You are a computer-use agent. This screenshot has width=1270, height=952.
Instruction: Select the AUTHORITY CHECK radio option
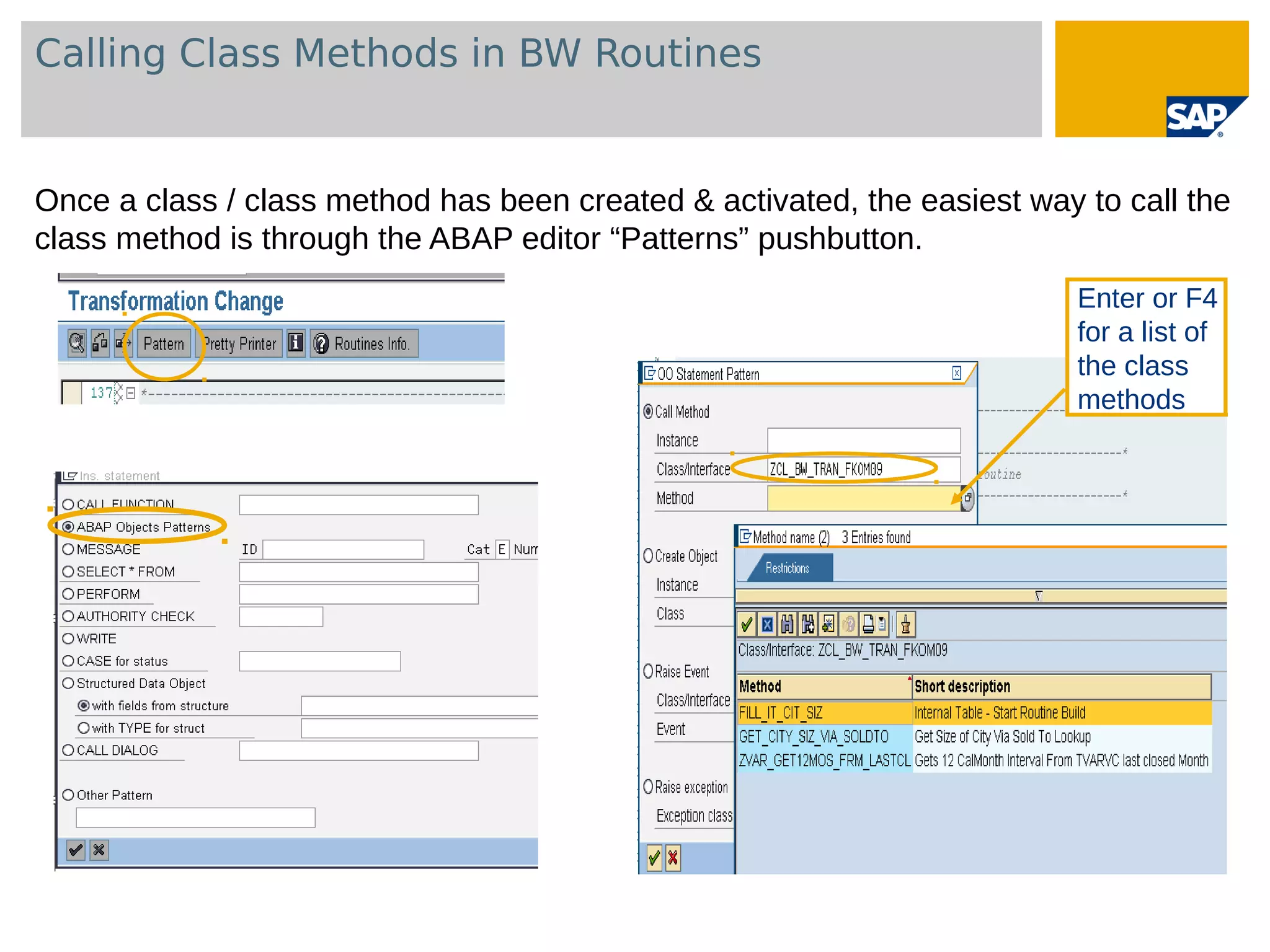68,616
